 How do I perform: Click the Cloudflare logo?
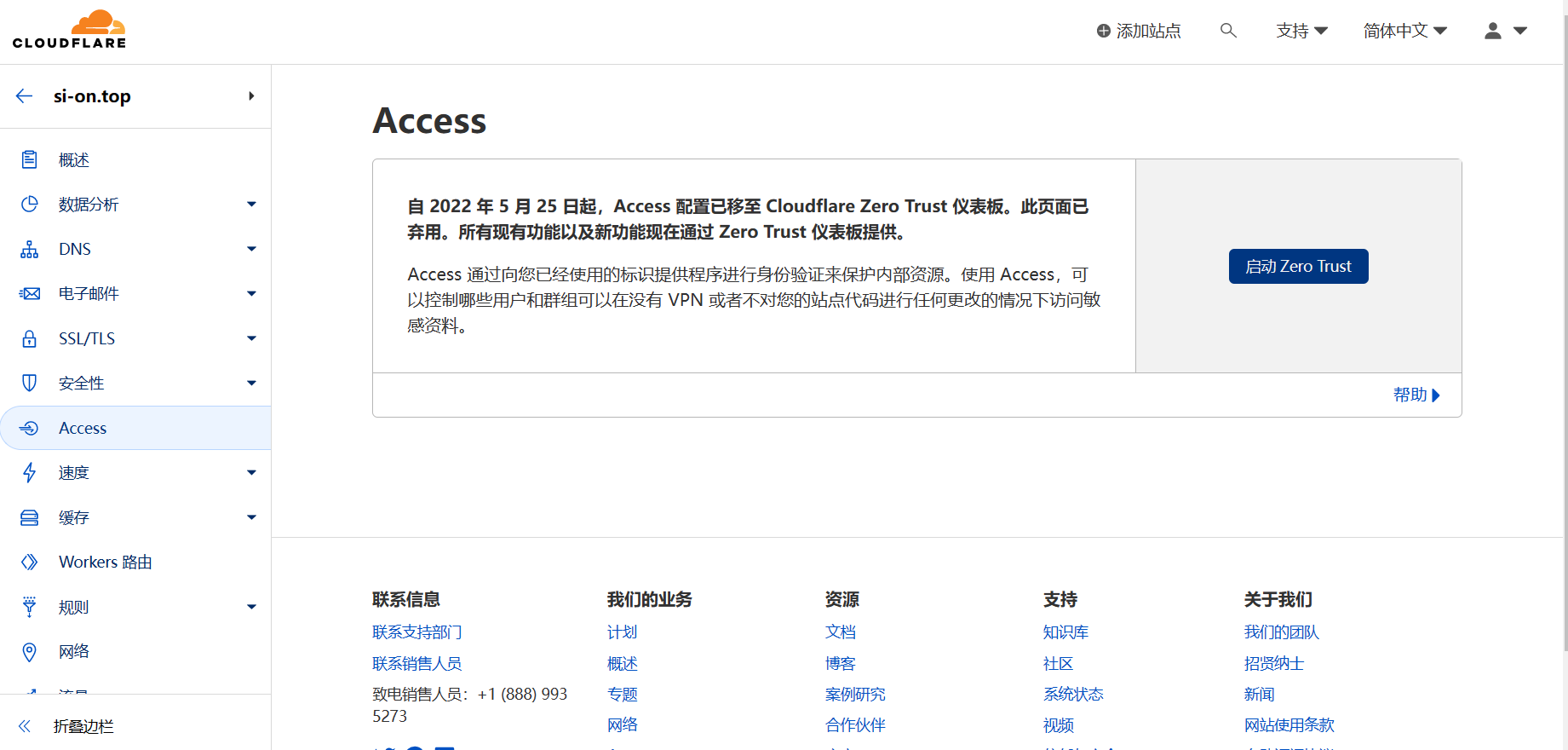(x=69, y=30)
